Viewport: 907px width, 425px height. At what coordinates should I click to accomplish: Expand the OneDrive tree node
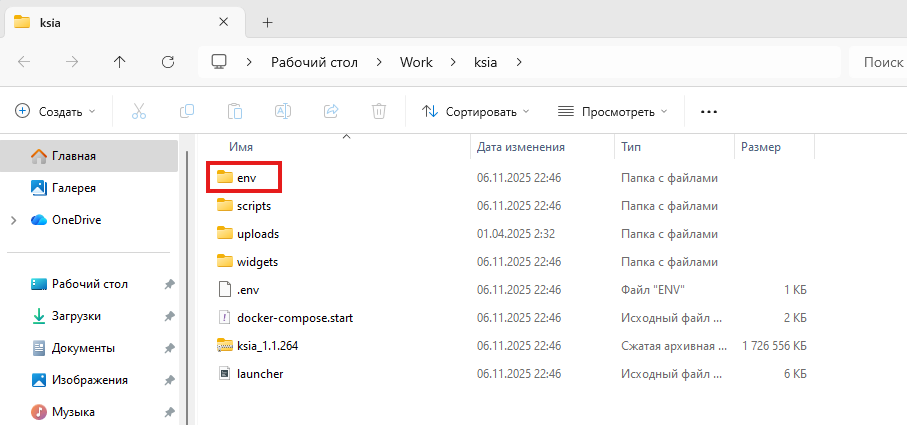pos(13,220)
